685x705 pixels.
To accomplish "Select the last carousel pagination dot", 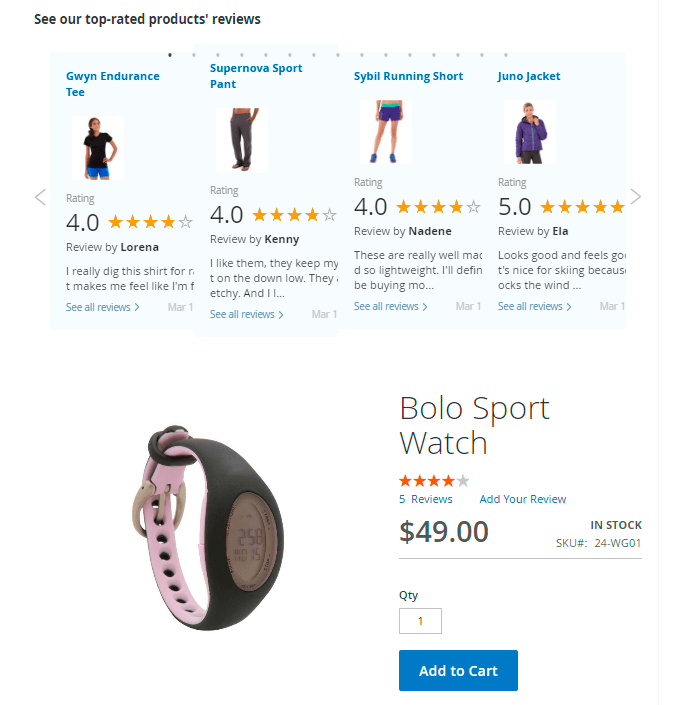I will (x=506, y=55).
